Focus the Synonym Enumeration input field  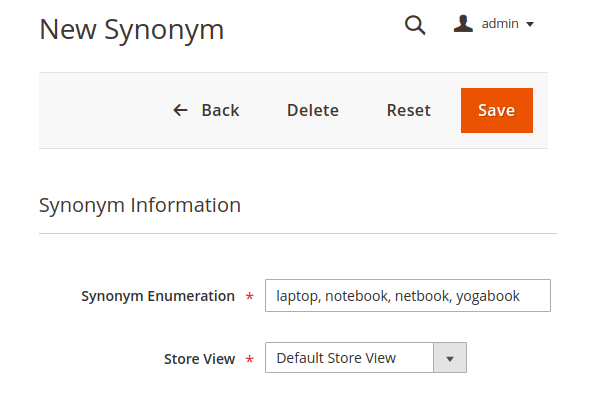pos(408,296)
